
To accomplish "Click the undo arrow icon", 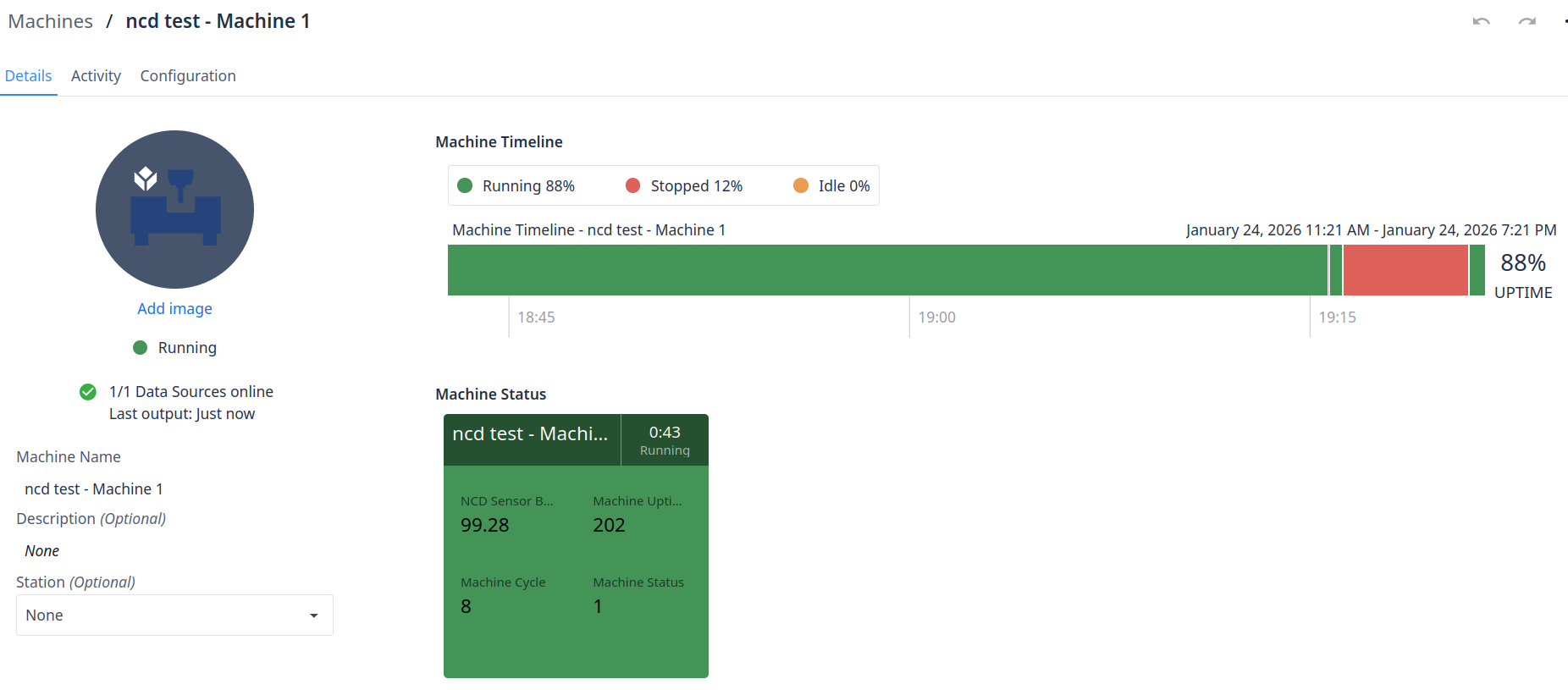I will click(x=1481, y=21).
